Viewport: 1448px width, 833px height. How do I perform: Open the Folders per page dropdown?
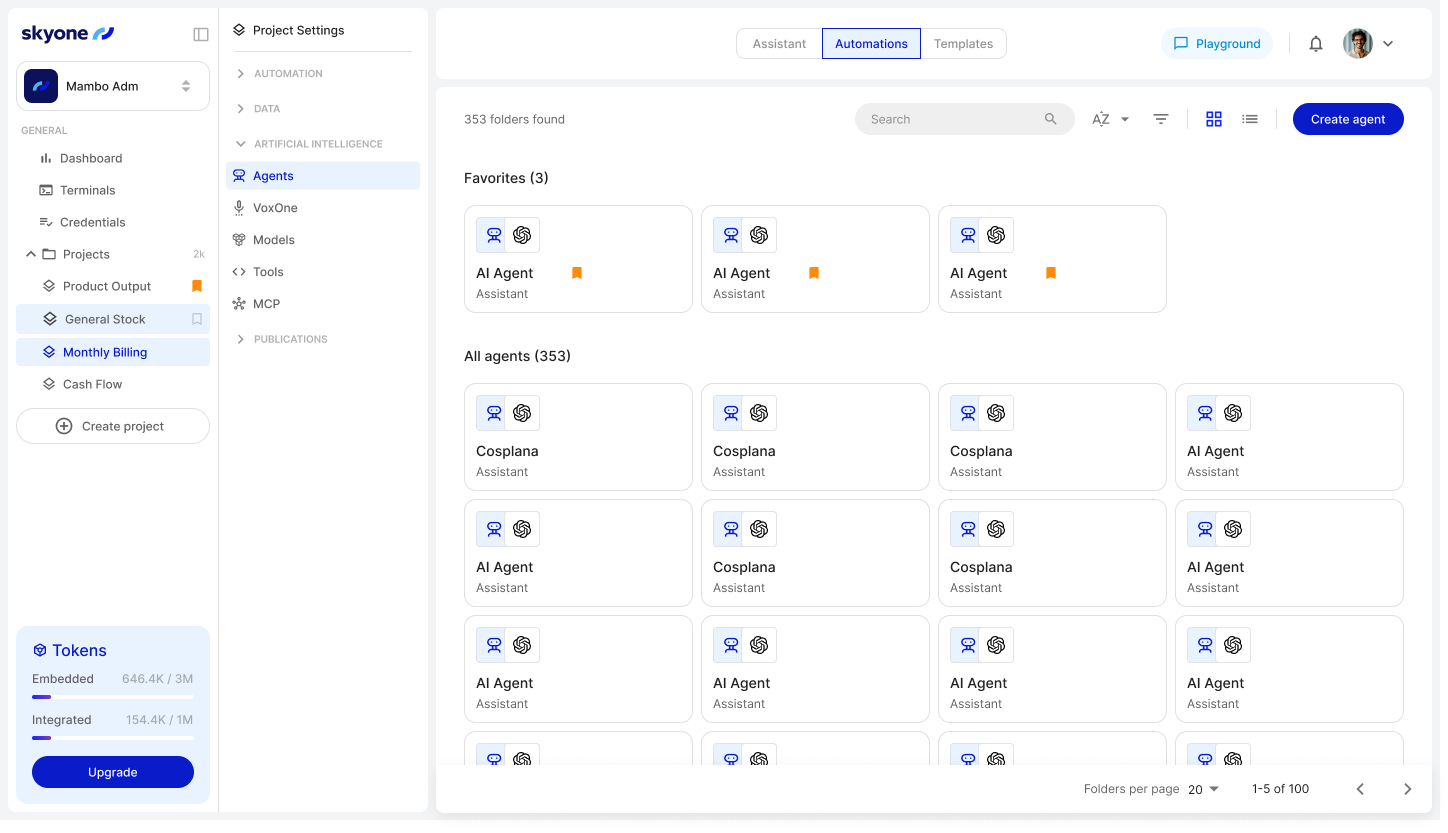(x=1204, y=789)
